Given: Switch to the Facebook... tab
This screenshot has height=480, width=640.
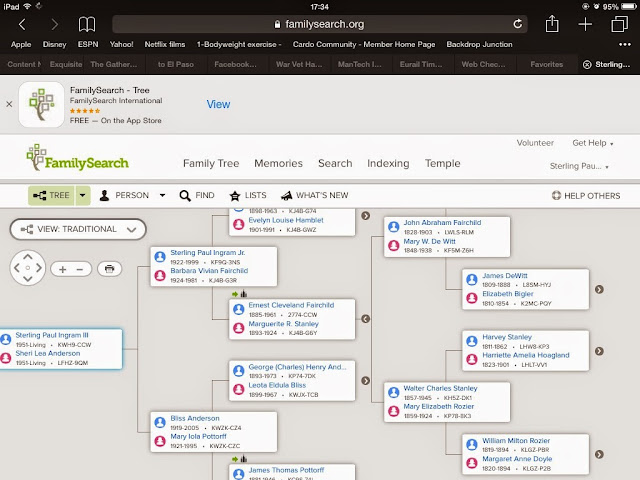Looking at the screenshot, I should [x=235, y=64].
